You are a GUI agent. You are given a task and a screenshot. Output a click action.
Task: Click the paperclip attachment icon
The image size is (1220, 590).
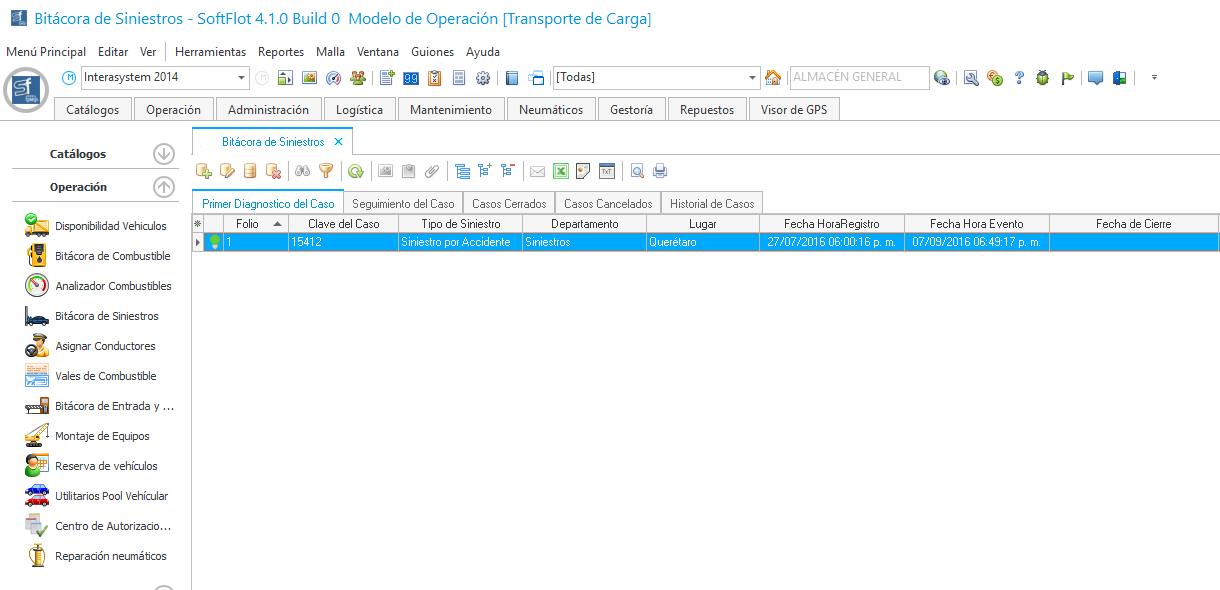tap(432, 171)
